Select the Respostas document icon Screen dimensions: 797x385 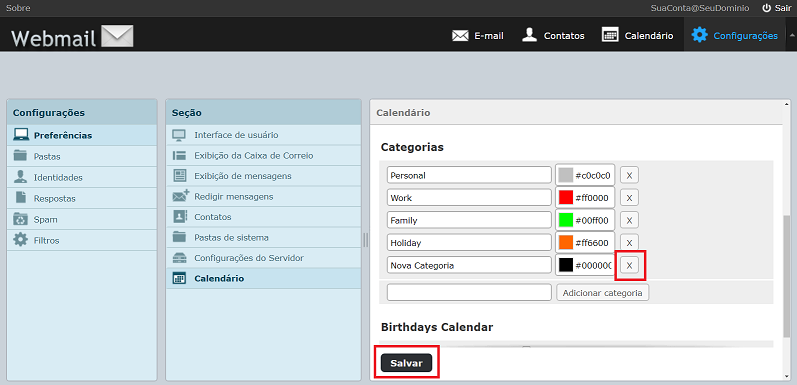pos(20,198)
